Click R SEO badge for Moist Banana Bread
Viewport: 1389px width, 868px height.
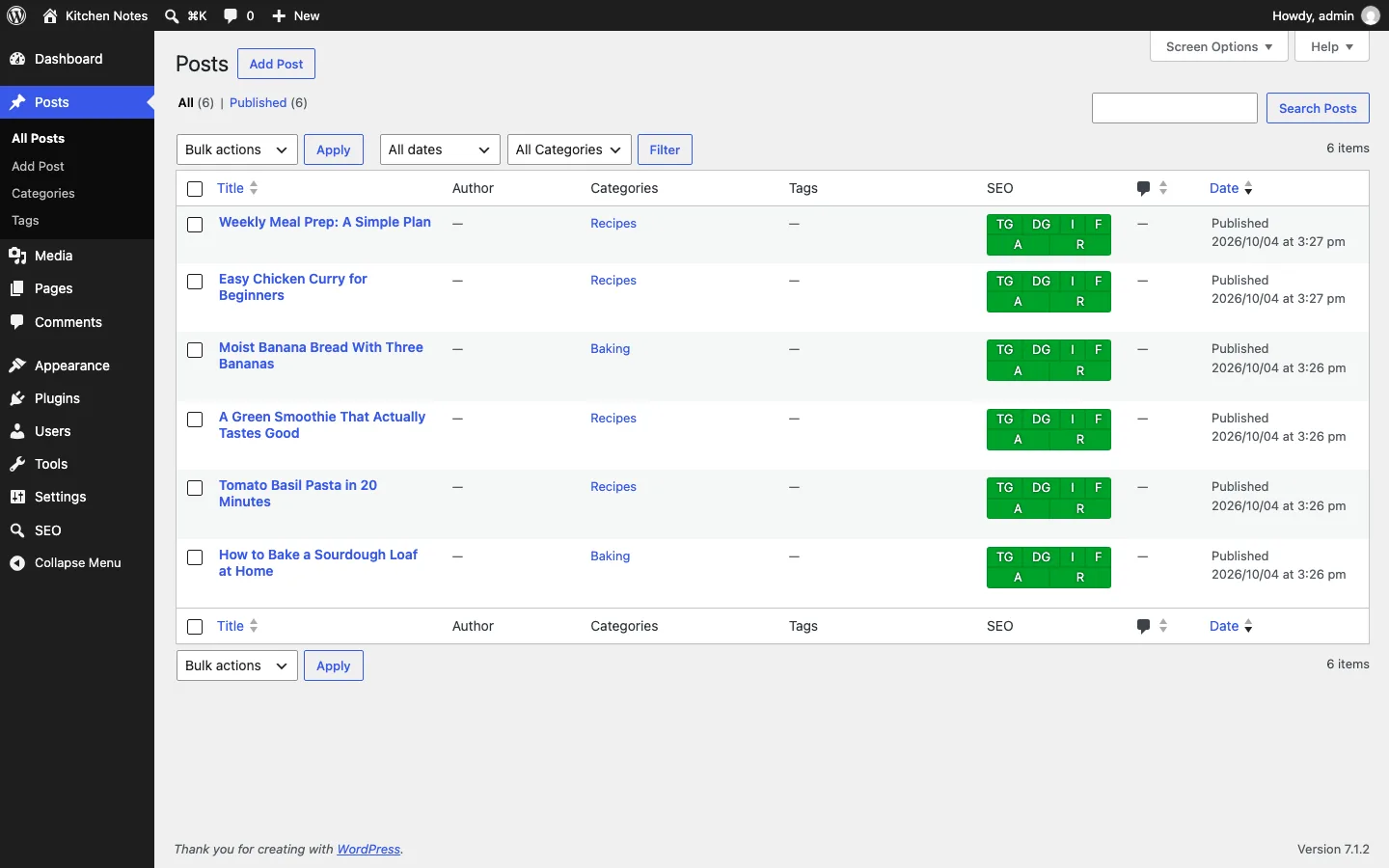tap(1080, 371)
